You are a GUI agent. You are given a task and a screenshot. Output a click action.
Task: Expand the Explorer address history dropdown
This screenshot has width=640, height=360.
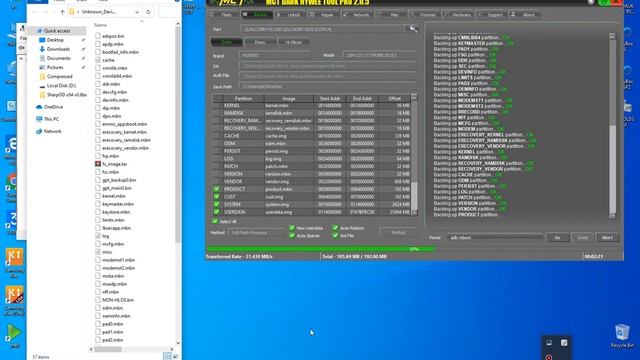[137, 12]
